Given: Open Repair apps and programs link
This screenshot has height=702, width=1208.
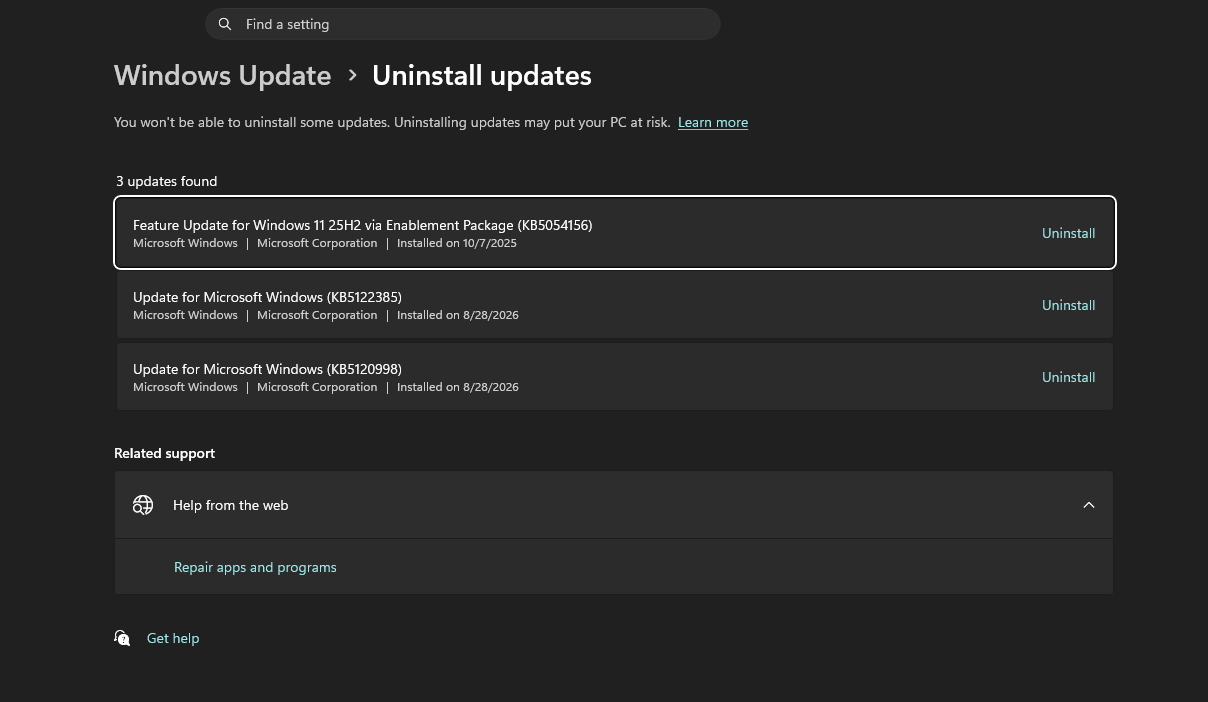Looking at the screenshot, I should point(255,567).
